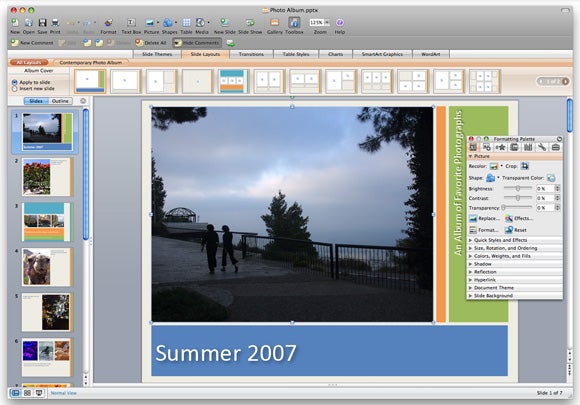The image size is (580, 405).
Task: Open the Scrapbook tab in Formatting Palette
Action: point(514,148)
